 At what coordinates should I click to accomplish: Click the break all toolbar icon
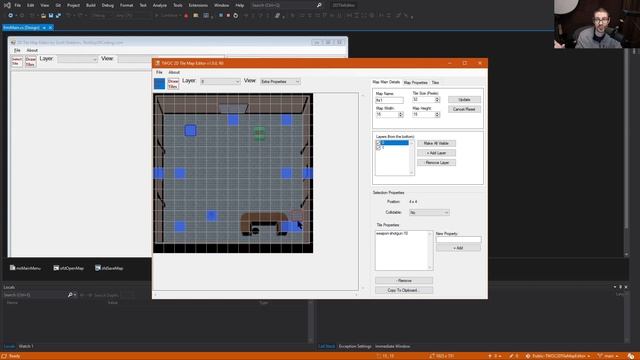pos(221,16)
